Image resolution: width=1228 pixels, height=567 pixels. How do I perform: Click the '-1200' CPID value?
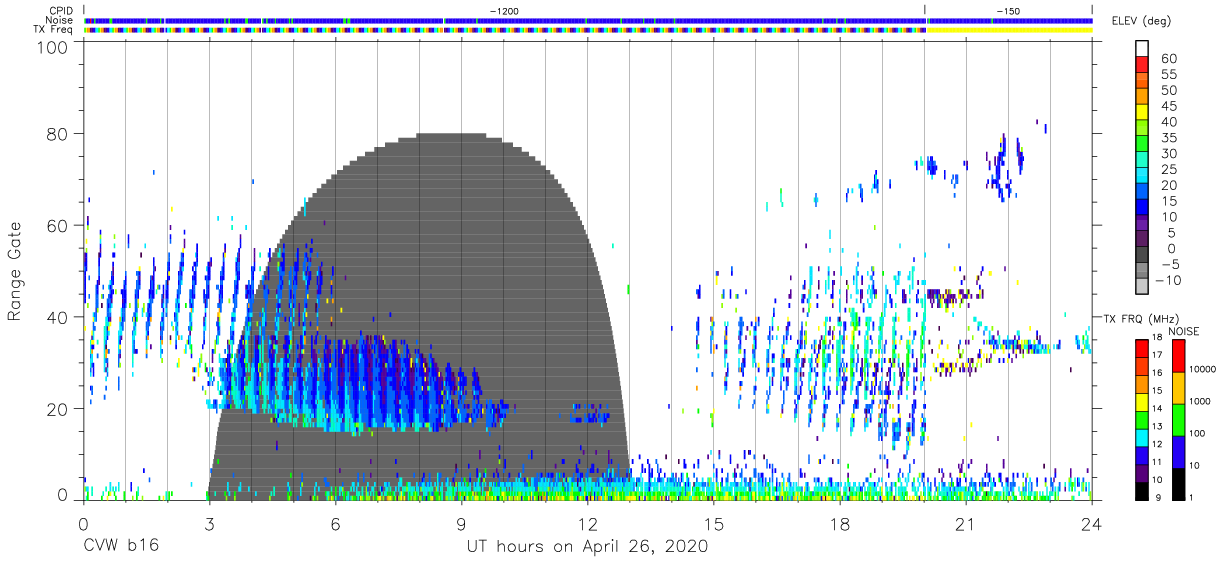(503, 11)
